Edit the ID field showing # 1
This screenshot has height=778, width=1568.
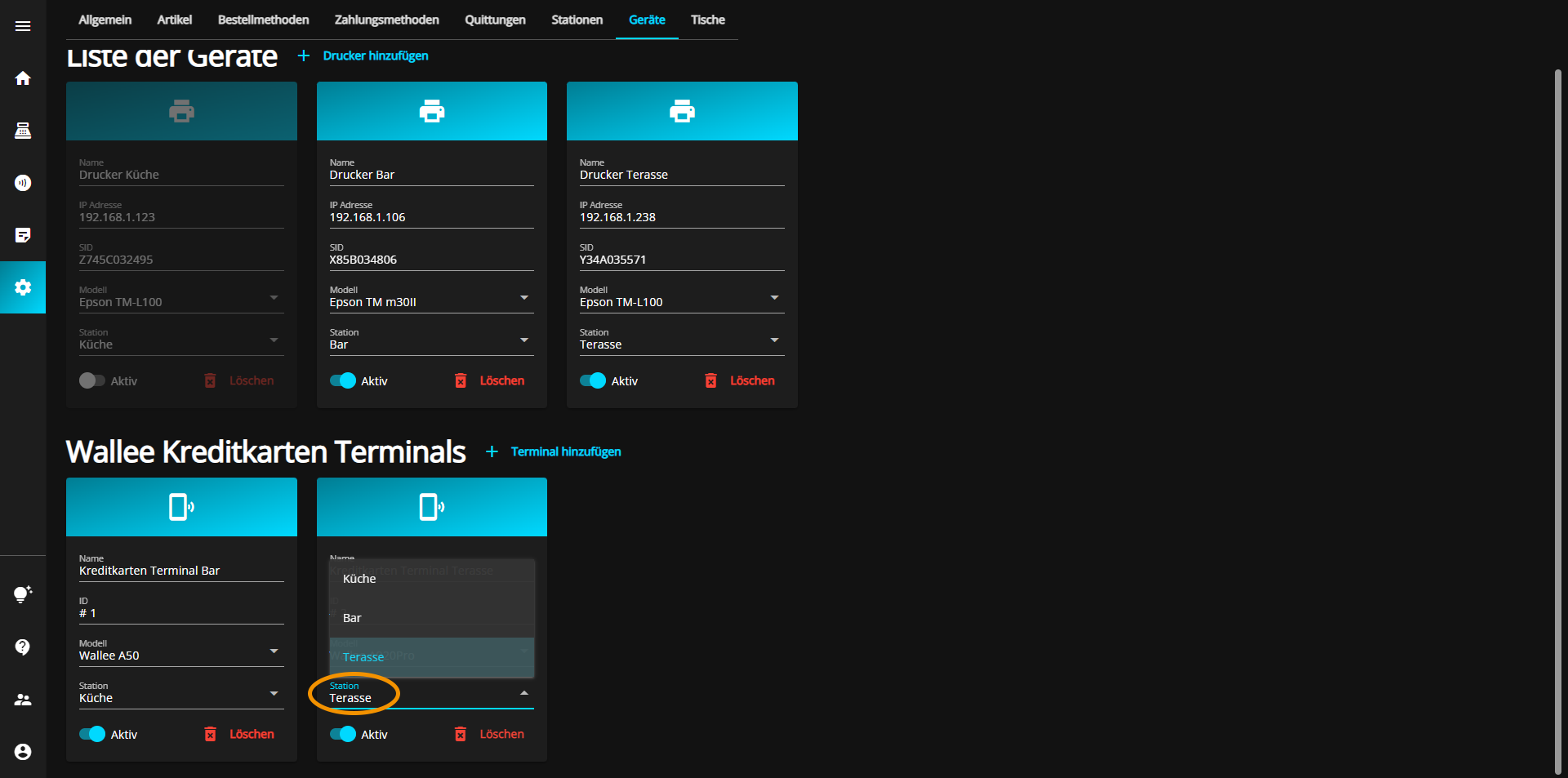pos(181,609)
